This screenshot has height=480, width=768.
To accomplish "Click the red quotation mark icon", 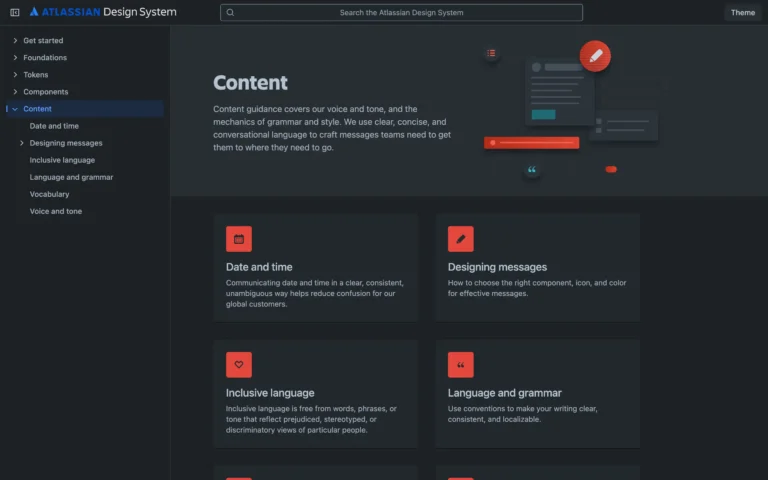I will (461, 365).
